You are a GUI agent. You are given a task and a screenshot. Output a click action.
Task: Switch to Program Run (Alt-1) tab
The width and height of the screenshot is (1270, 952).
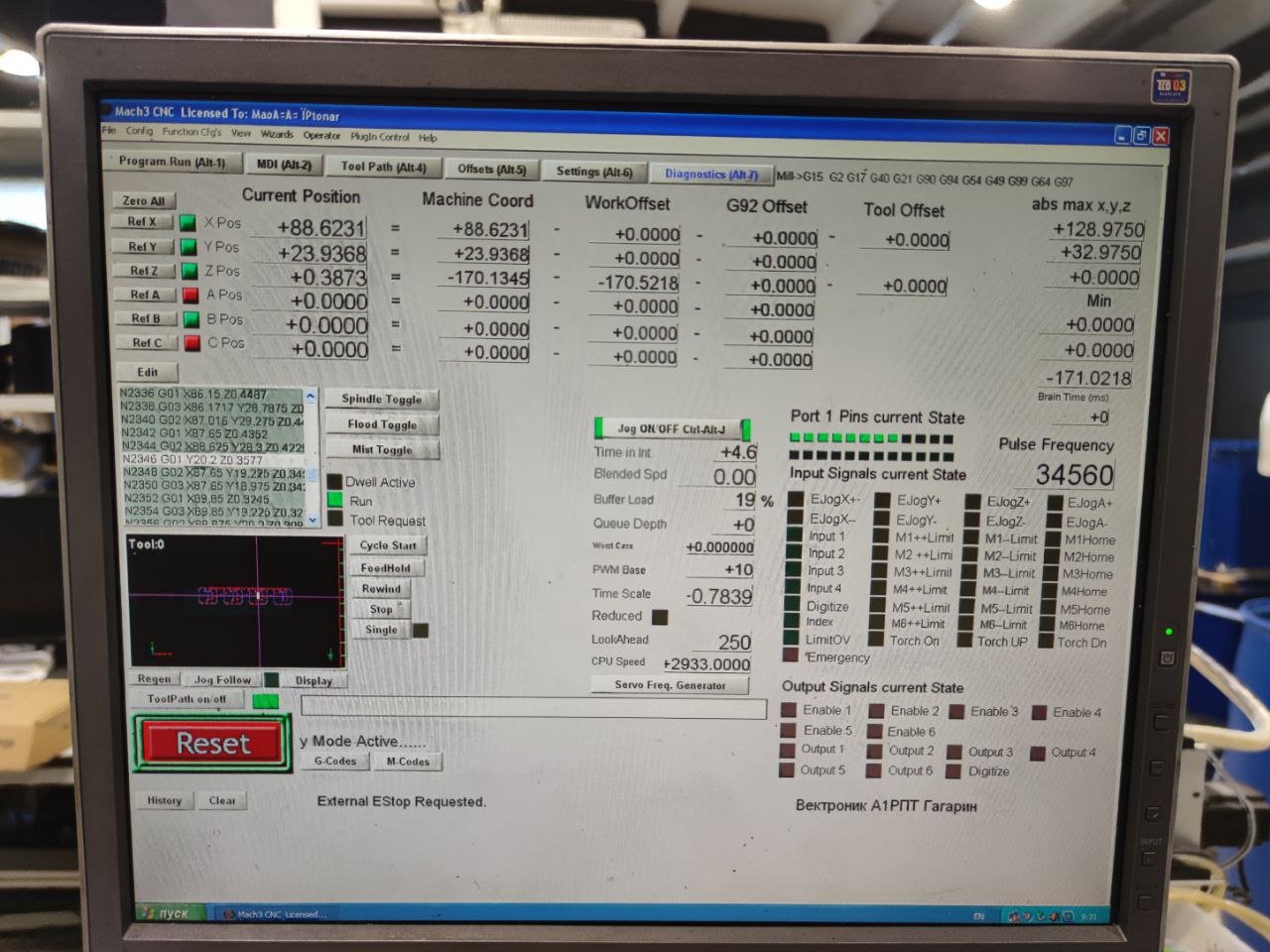tap(172, 162)
